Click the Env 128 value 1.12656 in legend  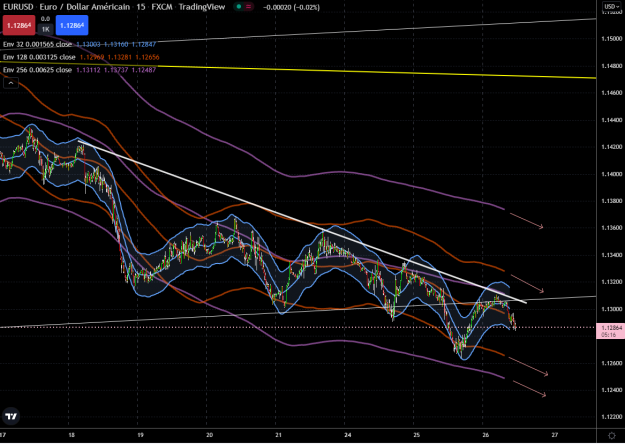(147, 57)
